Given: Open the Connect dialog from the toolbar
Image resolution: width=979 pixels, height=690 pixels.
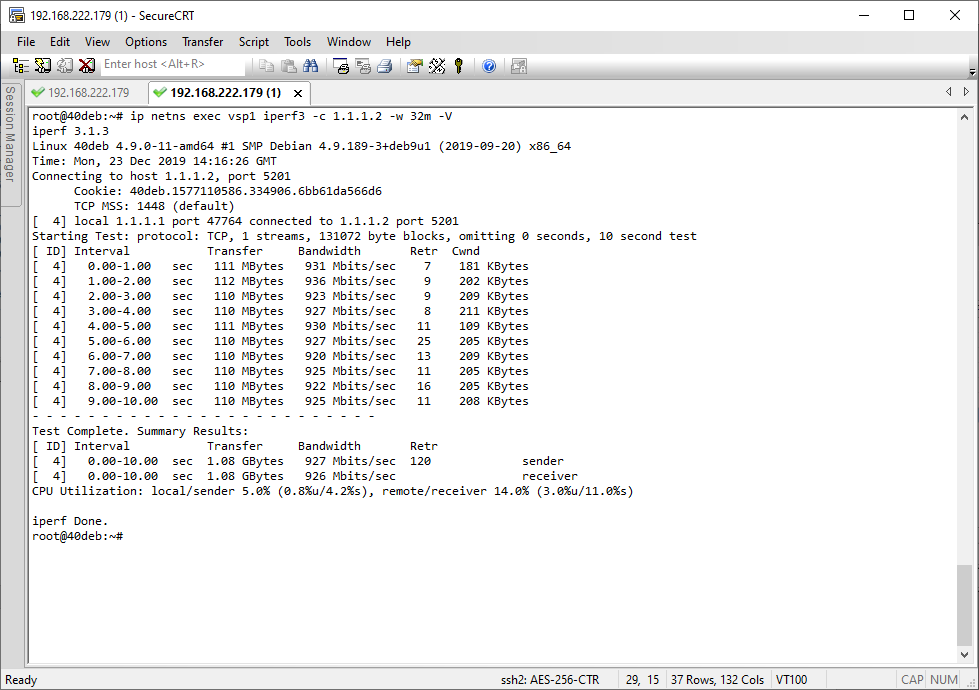Looking at the screenshot, I should tap(21, 65).
